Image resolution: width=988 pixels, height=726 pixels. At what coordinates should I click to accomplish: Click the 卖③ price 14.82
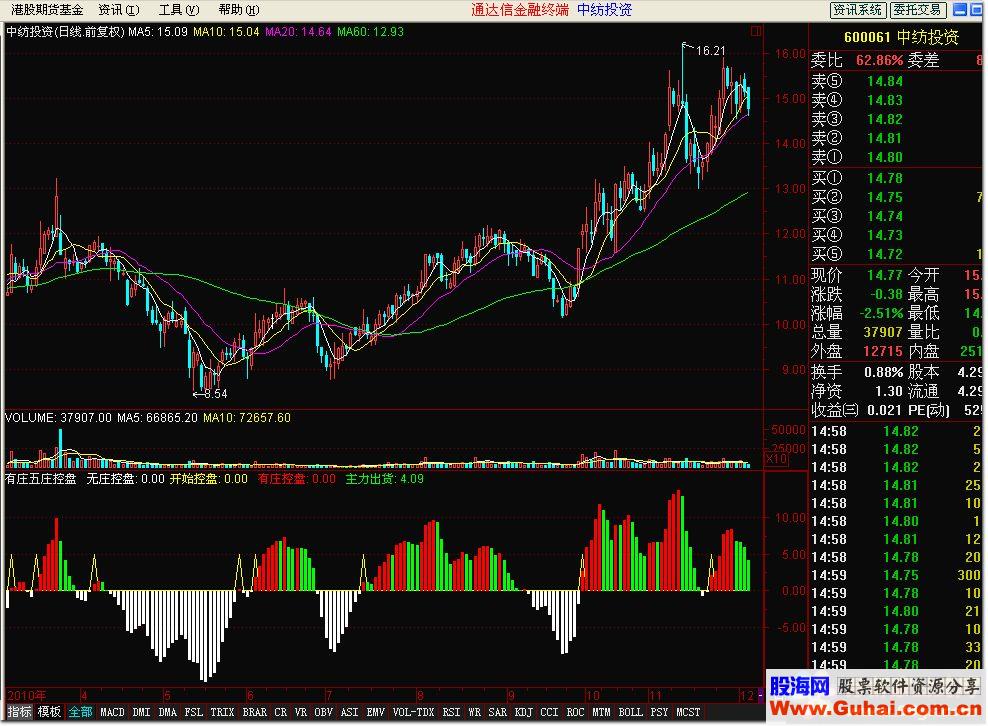point(885,119)
